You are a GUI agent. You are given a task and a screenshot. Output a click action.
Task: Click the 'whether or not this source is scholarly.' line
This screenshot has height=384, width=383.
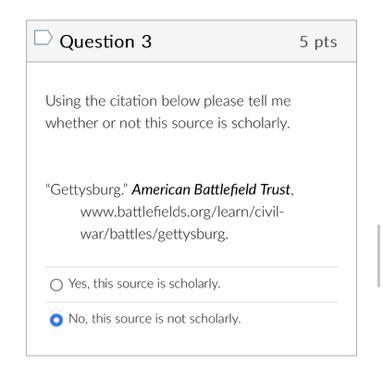168,123
